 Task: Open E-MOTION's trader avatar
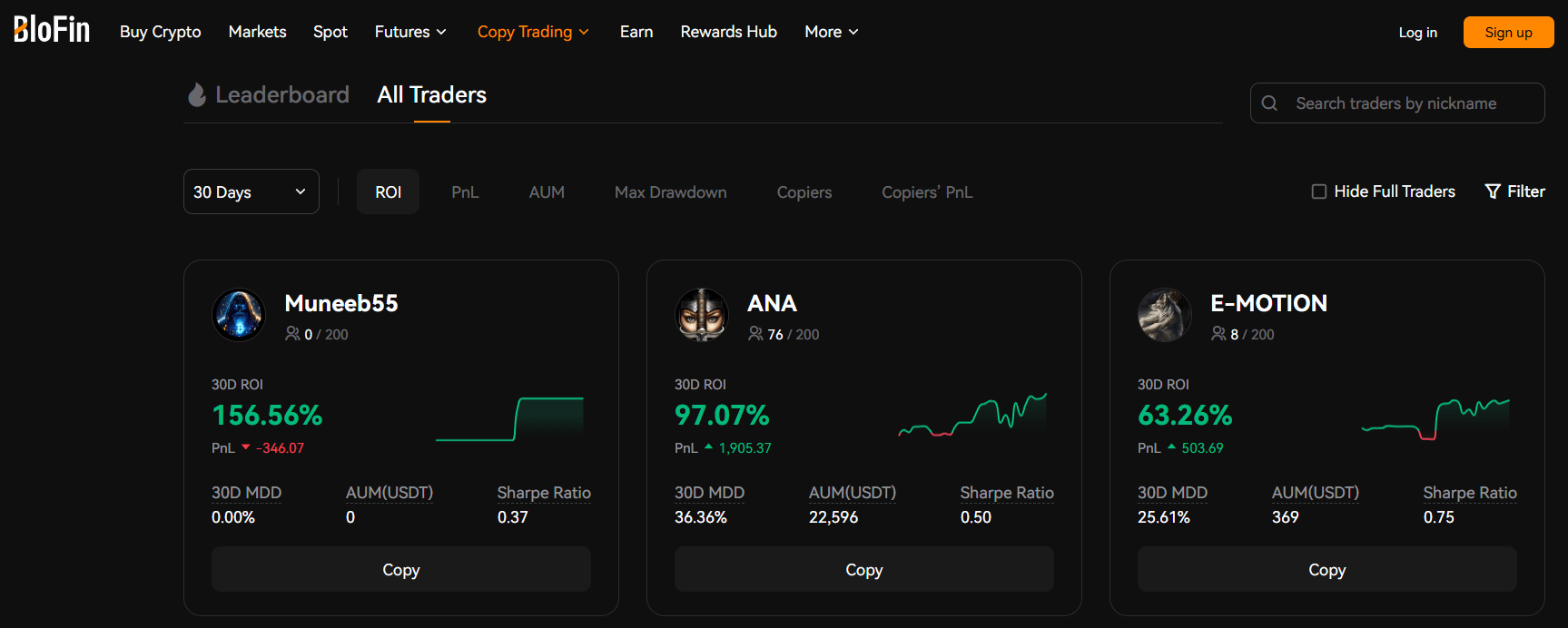[1164, 315]
